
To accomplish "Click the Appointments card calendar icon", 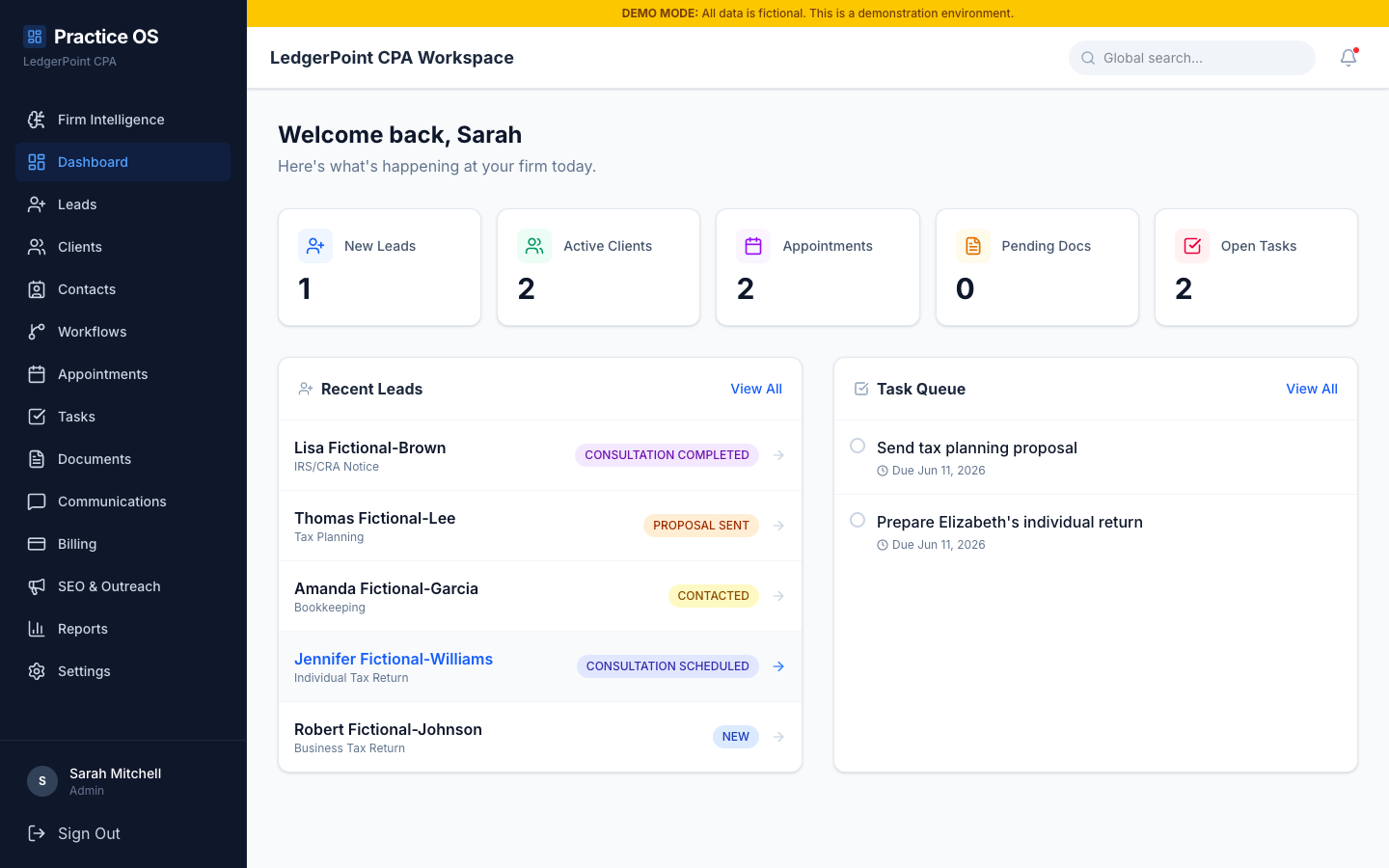I will click(753, 246).
